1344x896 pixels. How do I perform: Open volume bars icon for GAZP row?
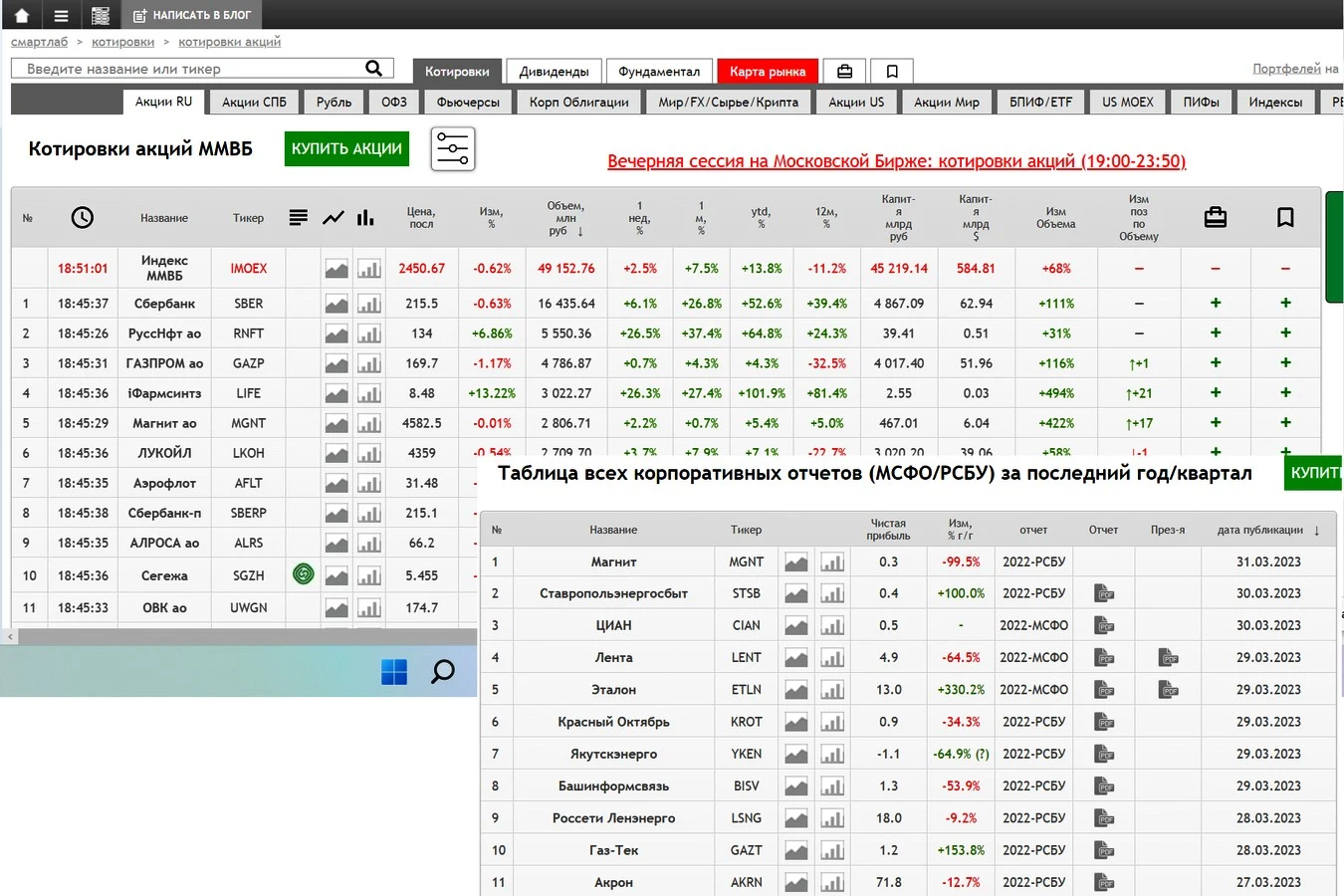coord(369,363)
